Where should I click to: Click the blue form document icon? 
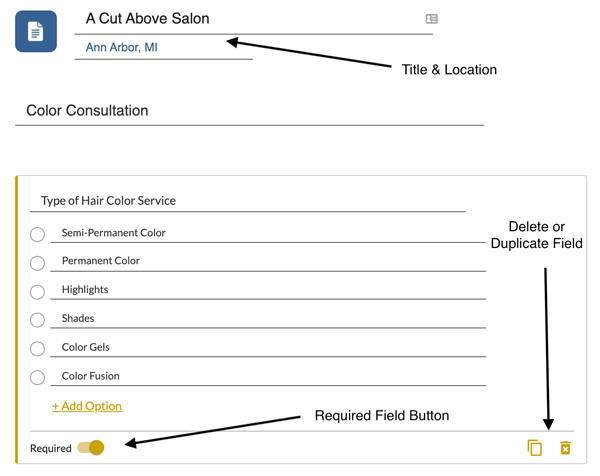click(x=36, y=32)
